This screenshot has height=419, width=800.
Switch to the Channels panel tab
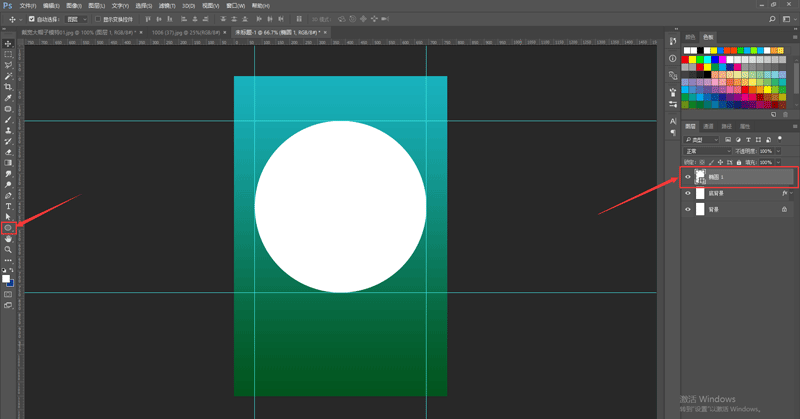click(708, 126)
